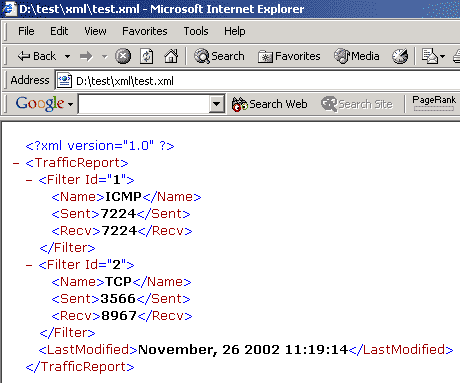The width and height of the screenshot is (460, 383).
Task: Expand the Google search box dropdown arrow
Action: [217, 104]
